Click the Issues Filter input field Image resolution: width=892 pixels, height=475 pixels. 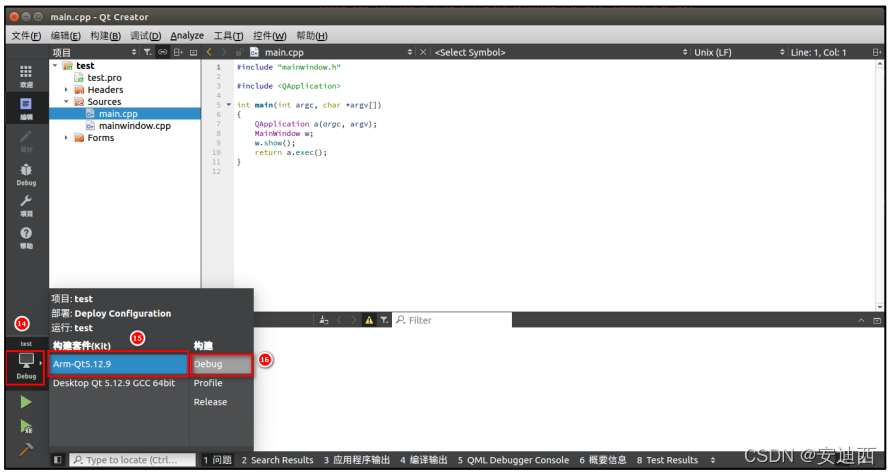452,320
